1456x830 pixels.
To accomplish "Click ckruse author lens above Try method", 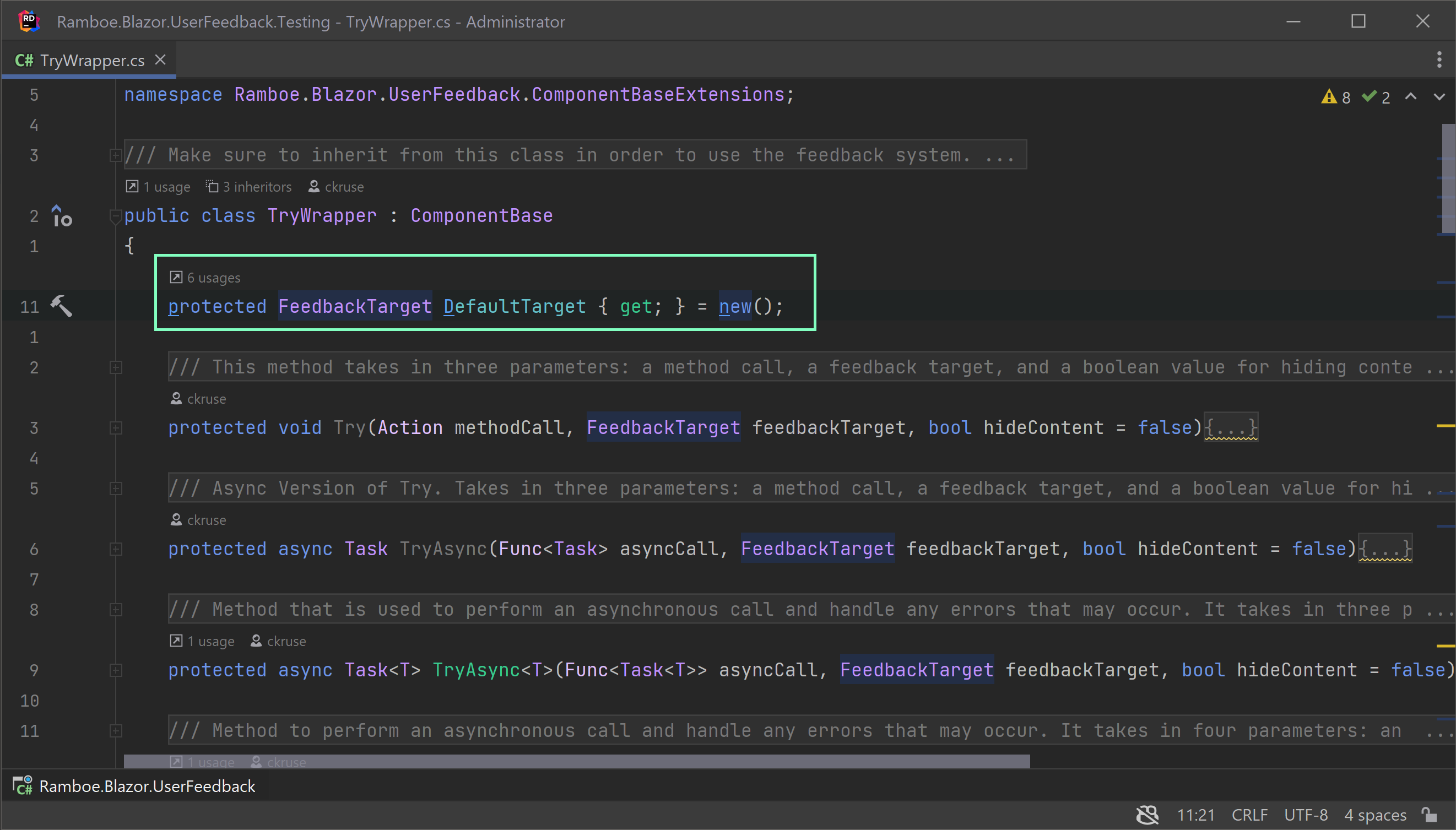I will [198, 398].
